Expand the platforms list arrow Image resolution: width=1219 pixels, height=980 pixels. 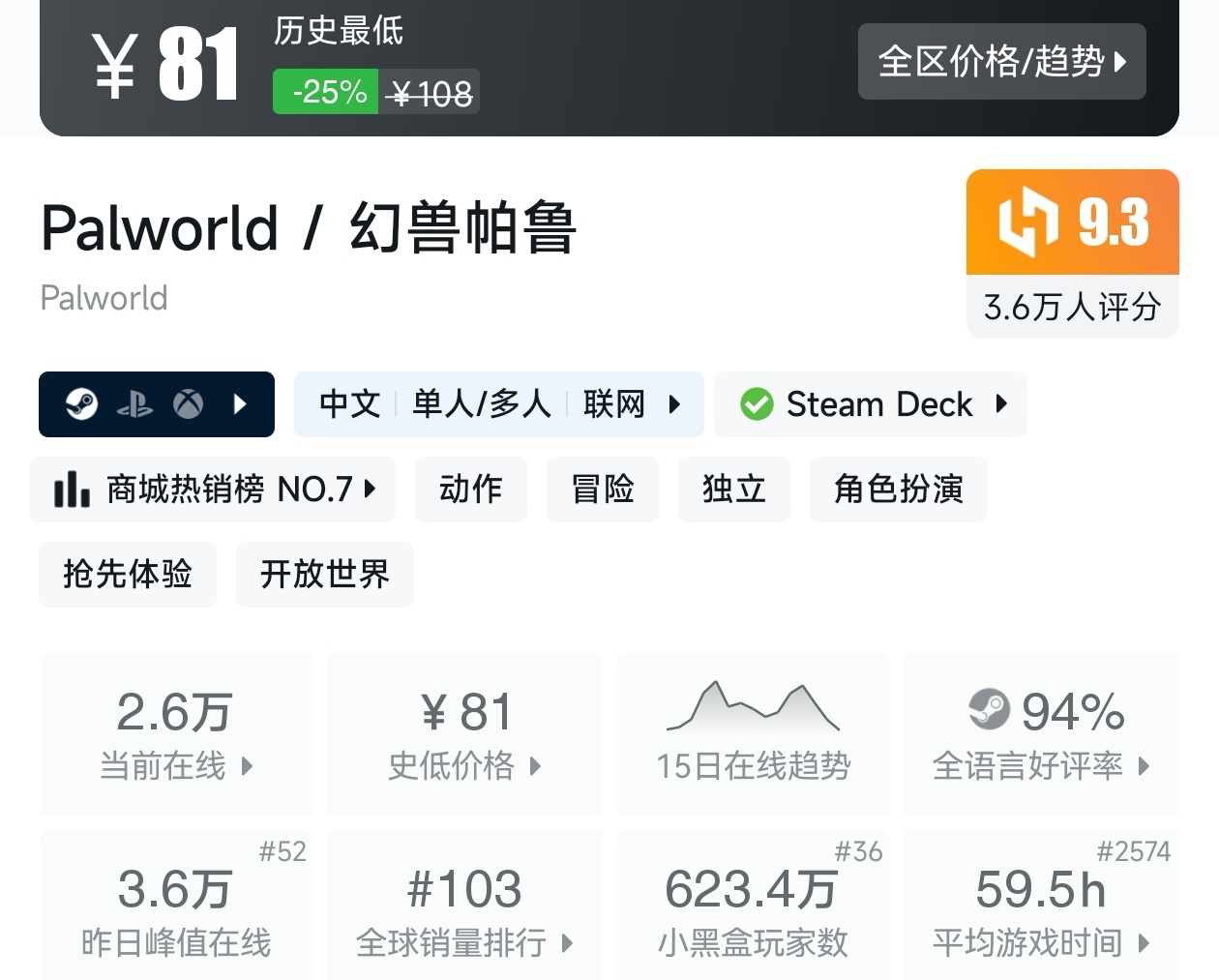241,403
